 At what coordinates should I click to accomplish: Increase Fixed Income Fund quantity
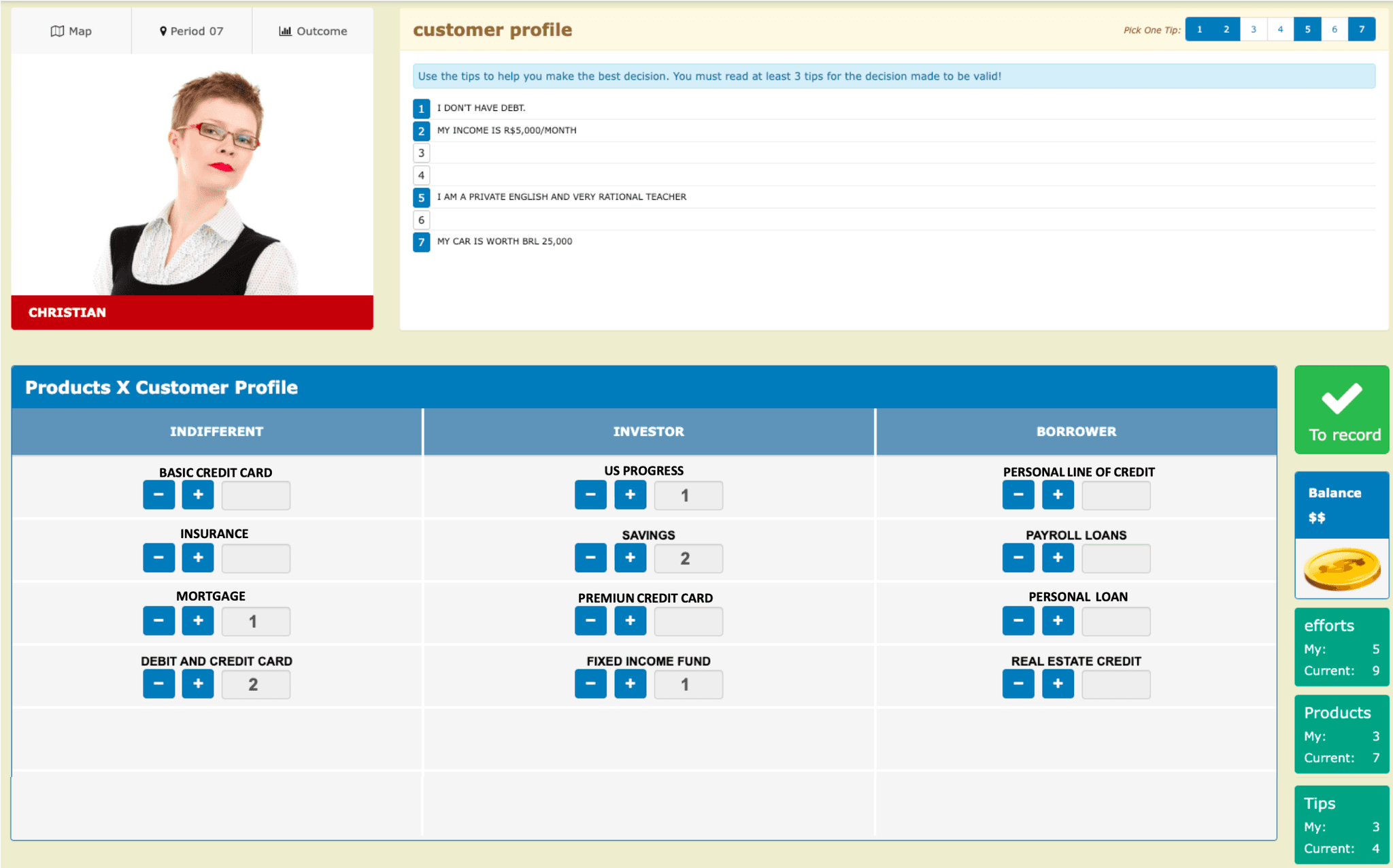[630, 684]
